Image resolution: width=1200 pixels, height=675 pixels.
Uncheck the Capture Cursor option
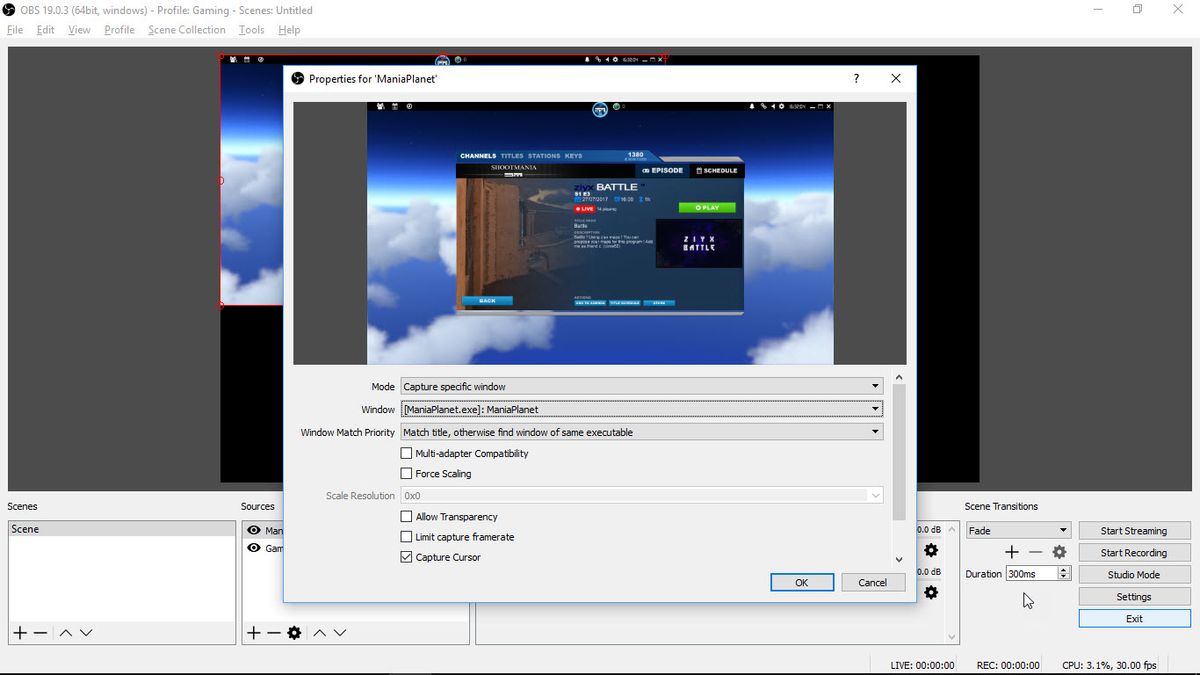(x=407, y=557)
